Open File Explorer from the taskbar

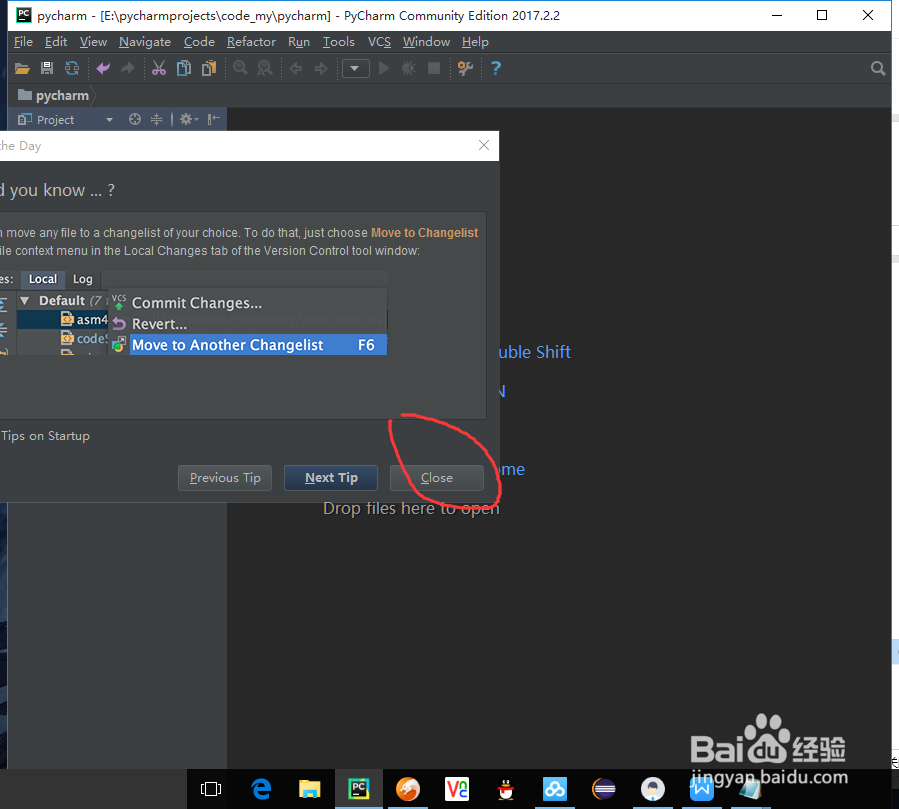(x=310, y=789)
